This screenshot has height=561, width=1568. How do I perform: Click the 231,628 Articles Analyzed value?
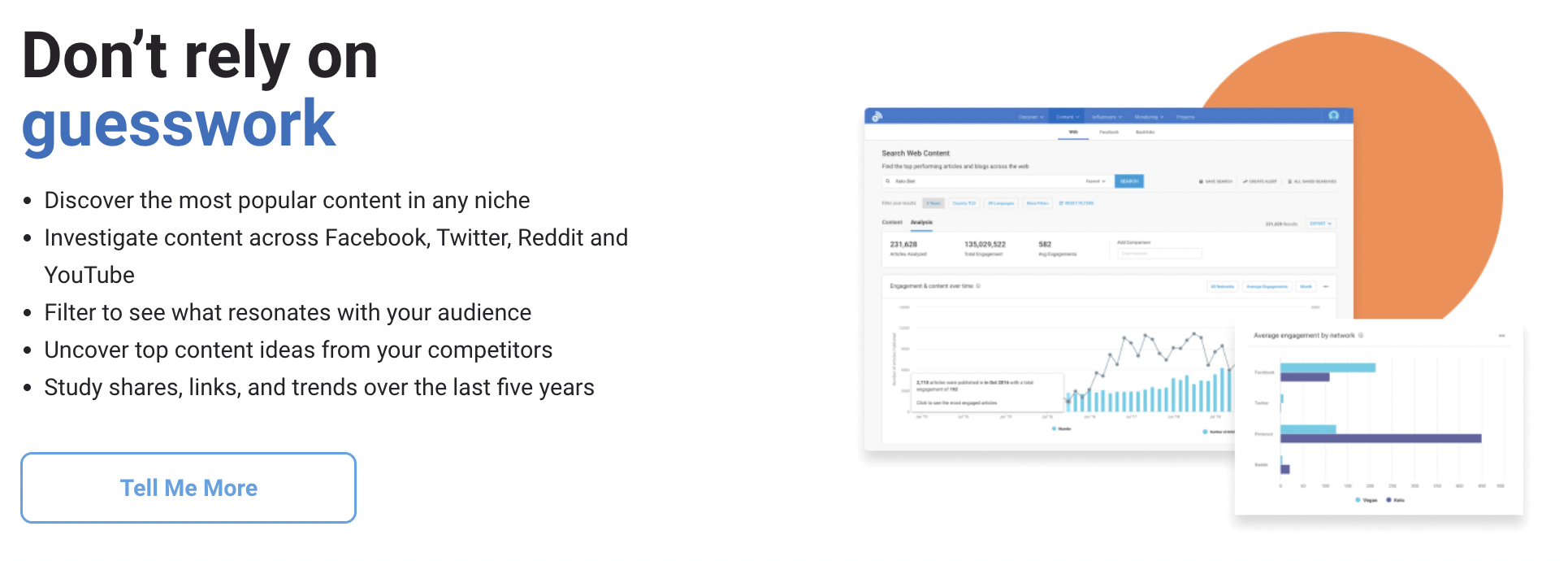[903, 244]
